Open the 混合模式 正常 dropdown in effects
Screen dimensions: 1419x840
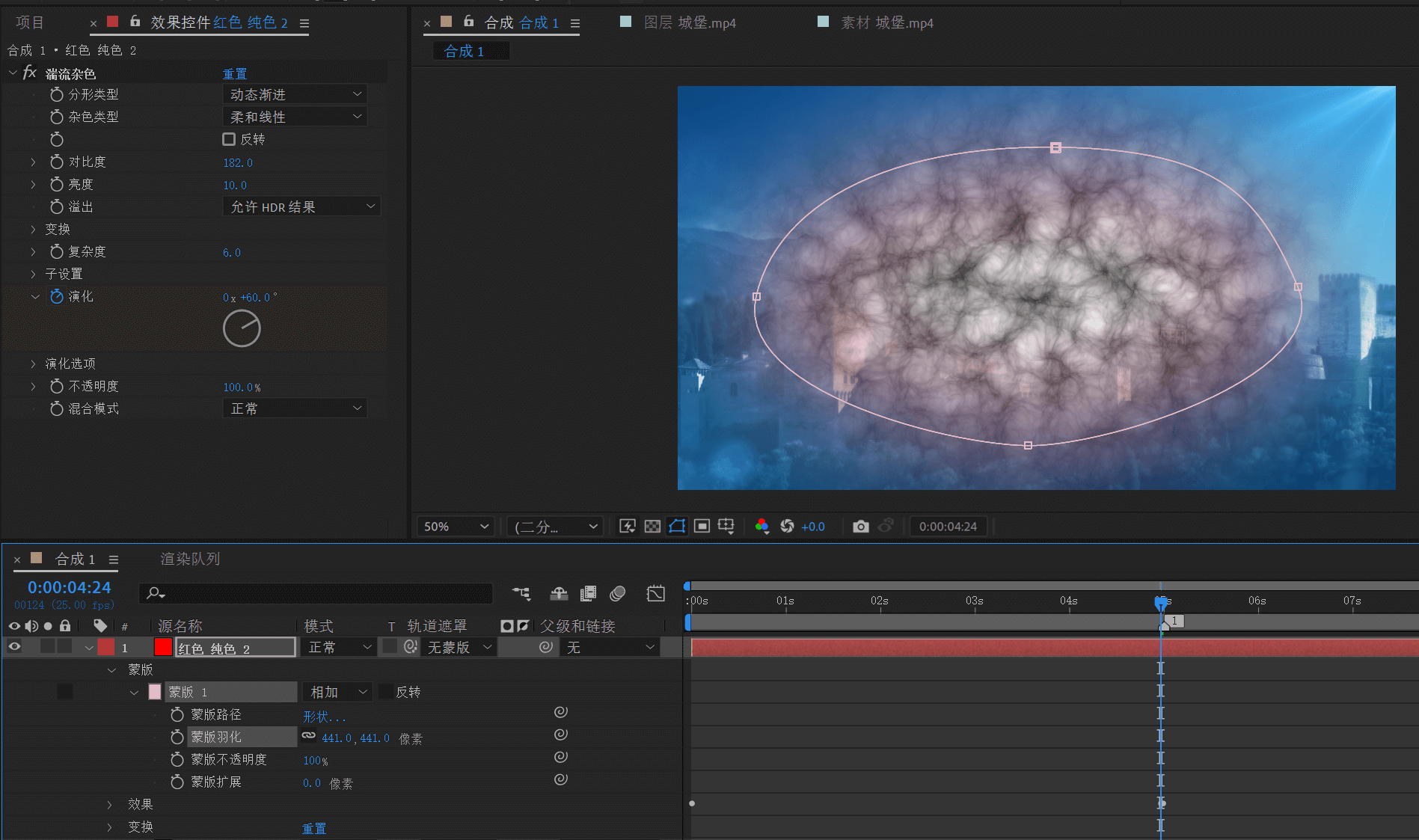[x=295, y=408]
